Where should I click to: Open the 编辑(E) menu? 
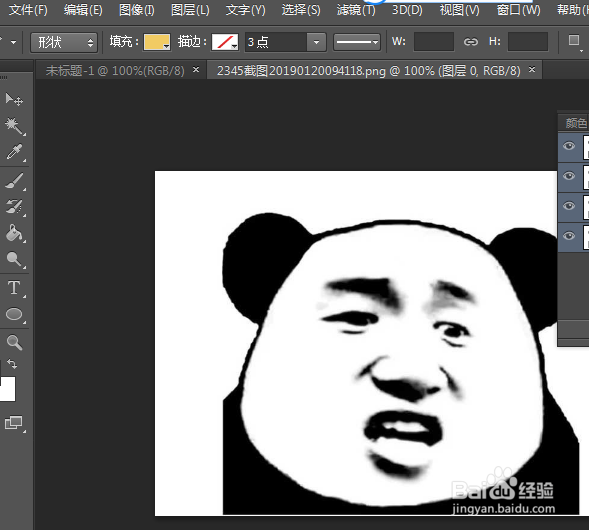tap(83, 10)
